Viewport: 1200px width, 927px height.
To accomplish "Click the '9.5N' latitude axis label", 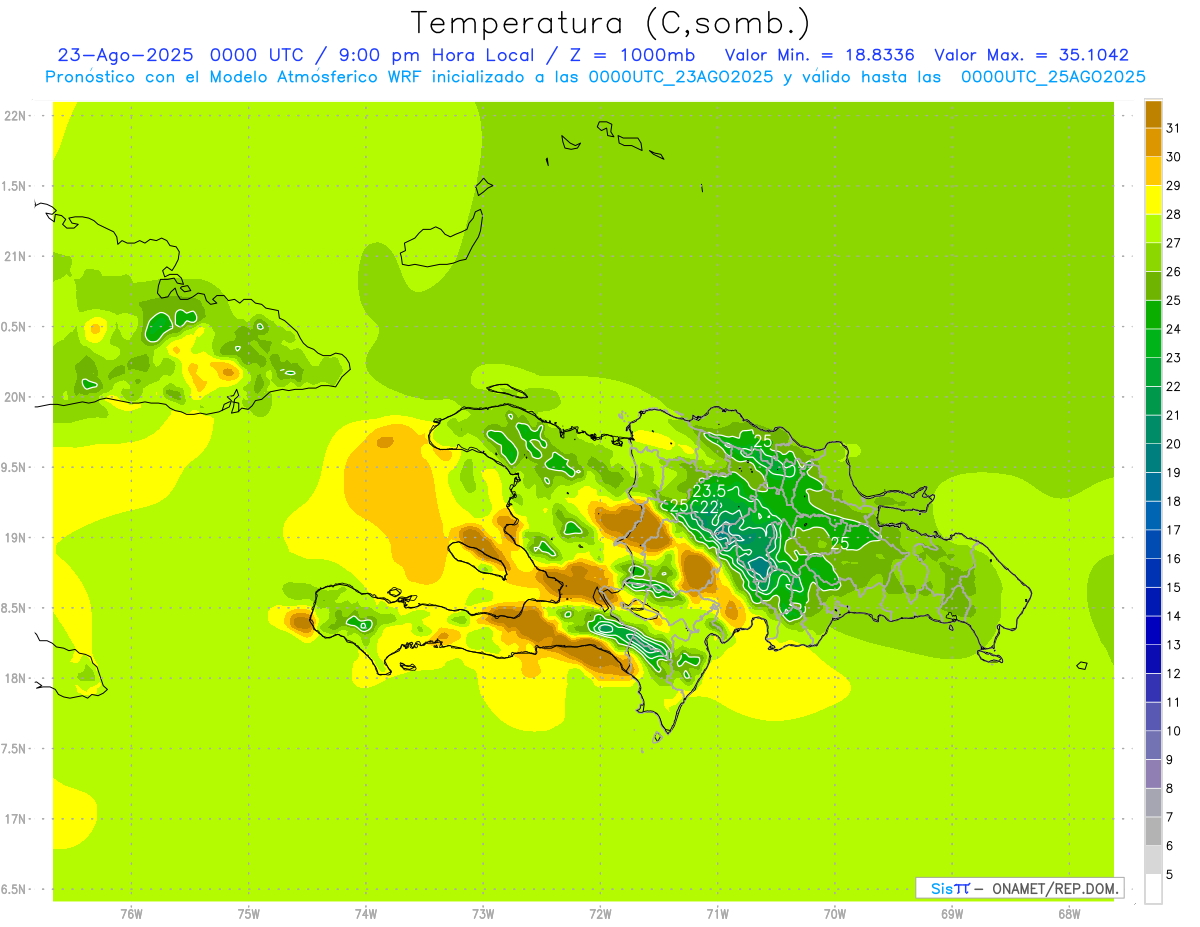I will click(15, 467).
